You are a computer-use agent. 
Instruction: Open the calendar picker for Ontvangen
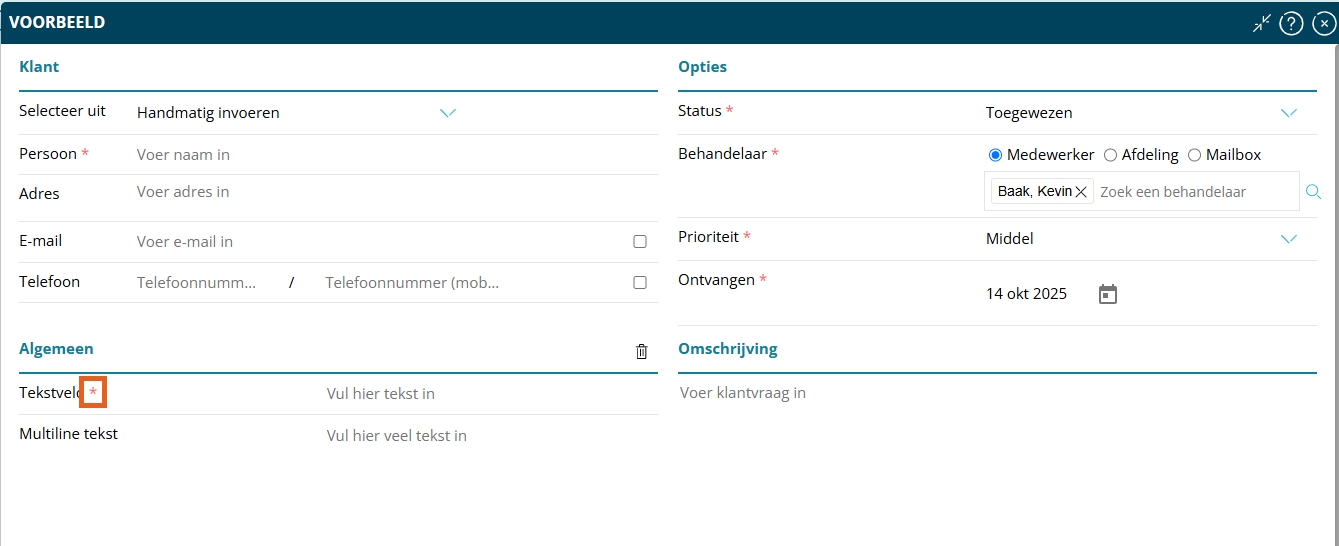(x=1107, y=294)
